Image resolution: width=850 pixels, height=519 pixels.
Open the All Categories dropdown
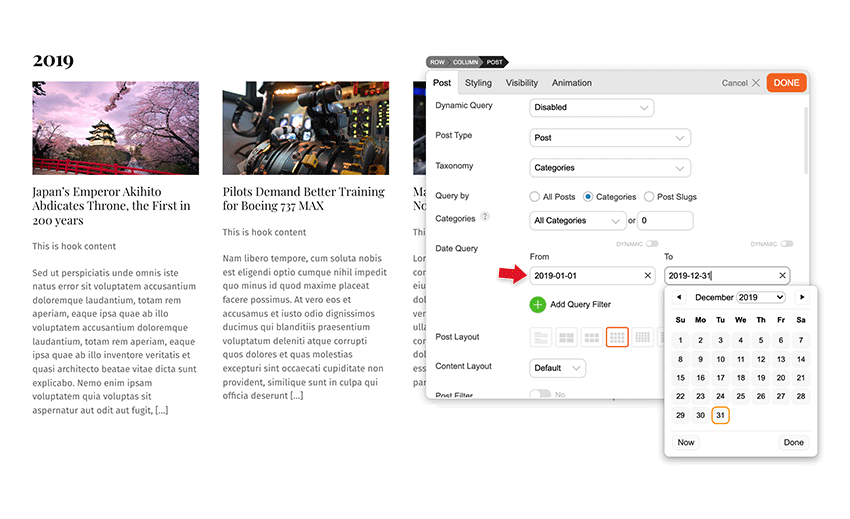pyautogui.click(x=577, y=221)
